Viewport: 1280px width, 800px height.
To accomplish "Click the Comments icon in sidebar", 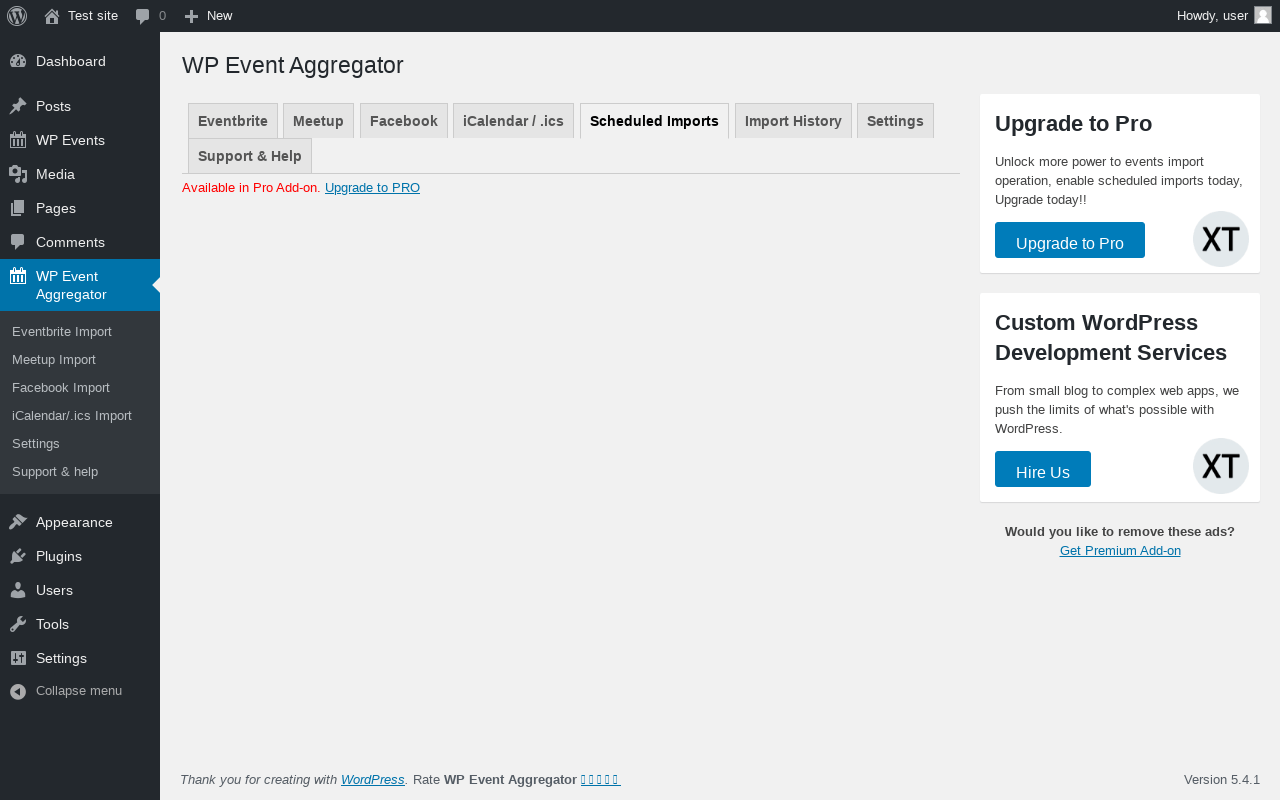I will click(x=18, y=242).
